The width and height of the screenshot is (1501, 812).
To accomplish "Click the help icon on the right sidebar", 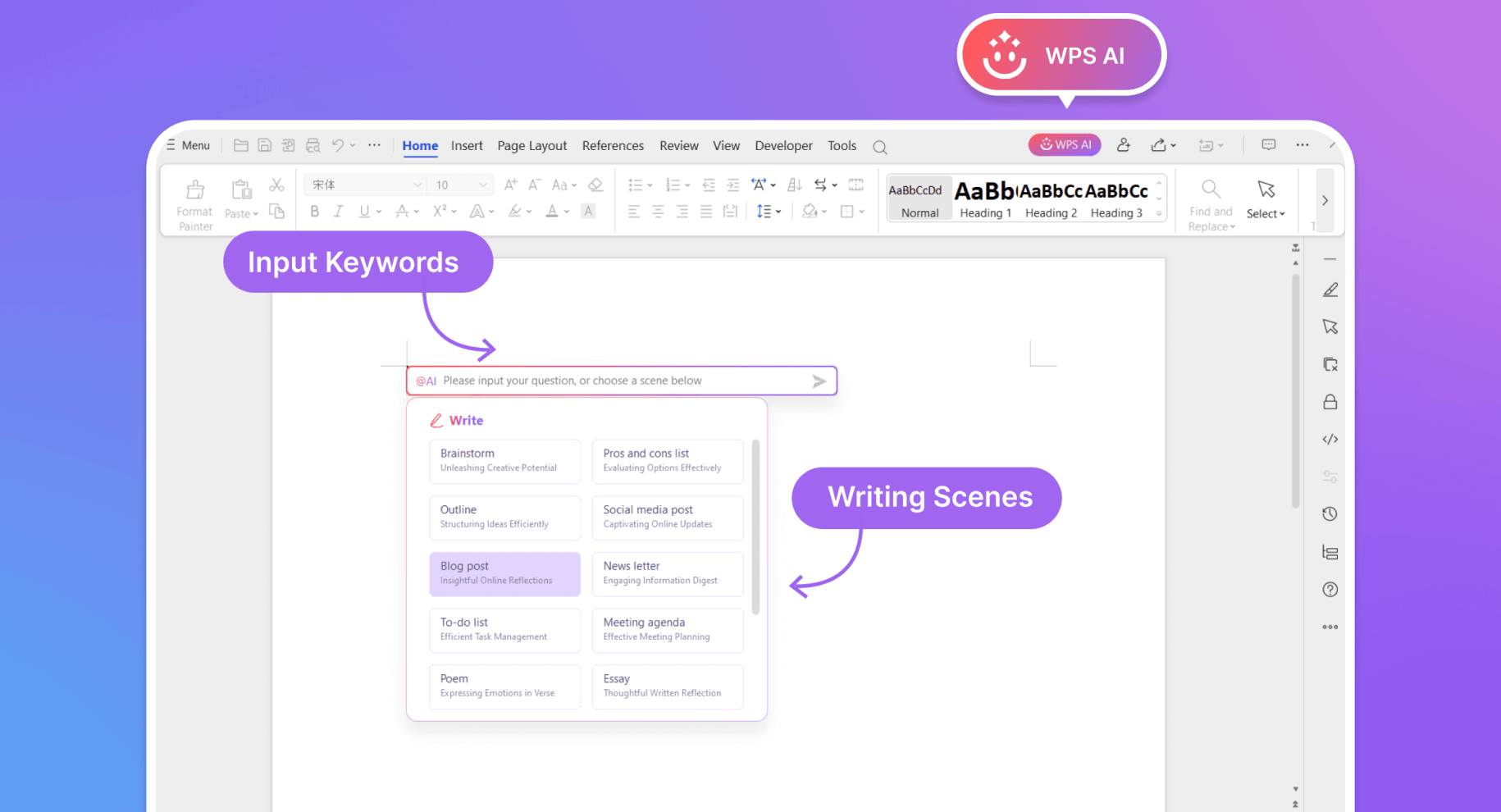I will pos(1330,589).
